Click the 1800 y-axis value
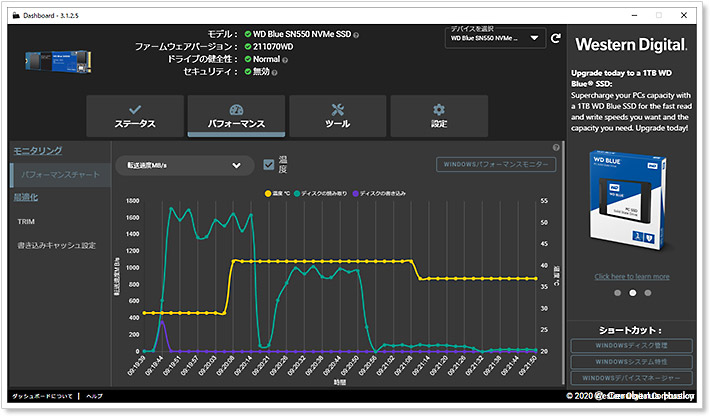 click(133, 201)
